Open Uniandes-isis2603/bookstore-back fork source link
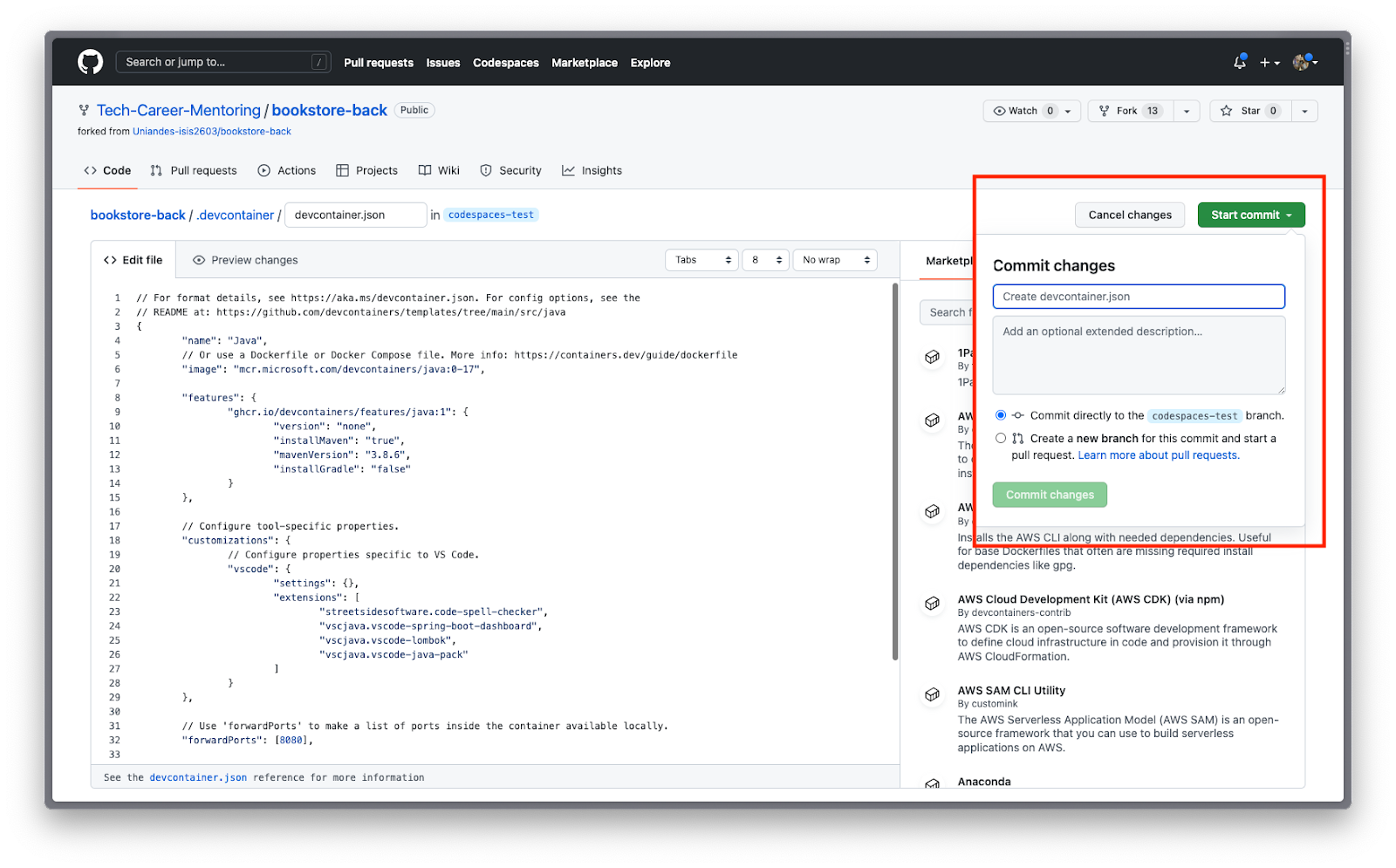1396x868 pixels. coord(212,132)
